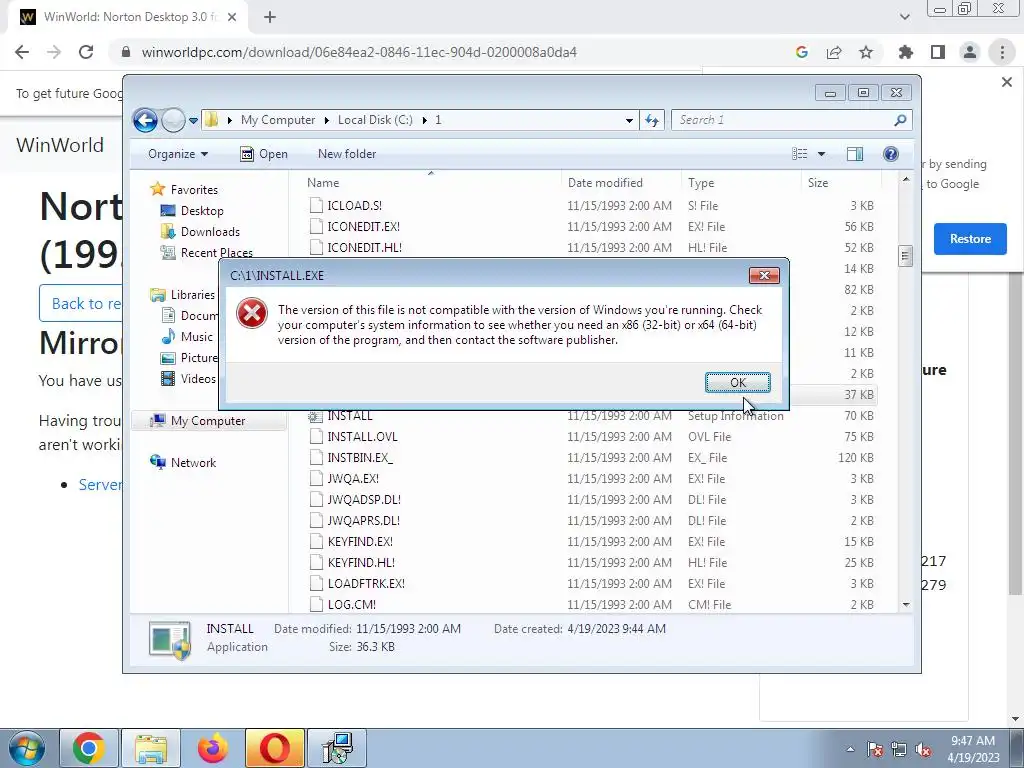Expand the address bar previous locations dropdown
1024x768 pixels.
[629, 120]
